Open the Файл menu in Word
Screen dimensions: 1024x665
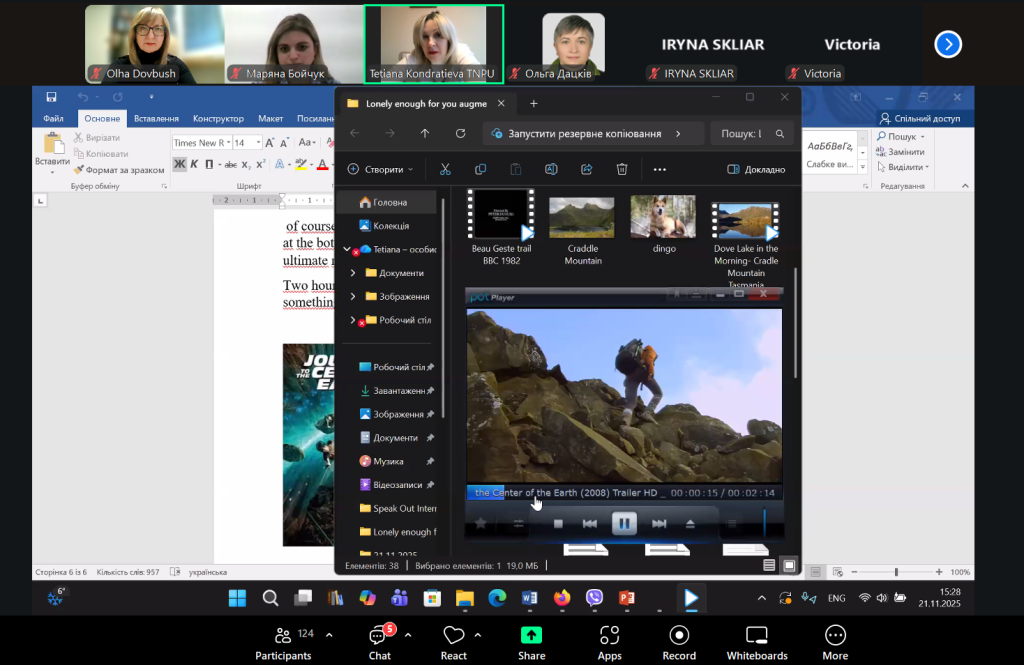pyautogui.click(x=53, y=118)
